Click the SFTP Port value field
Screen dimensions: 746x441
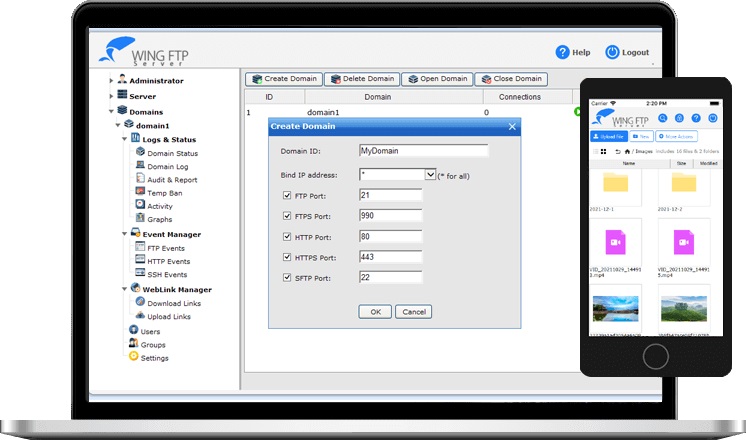point(391,277)
